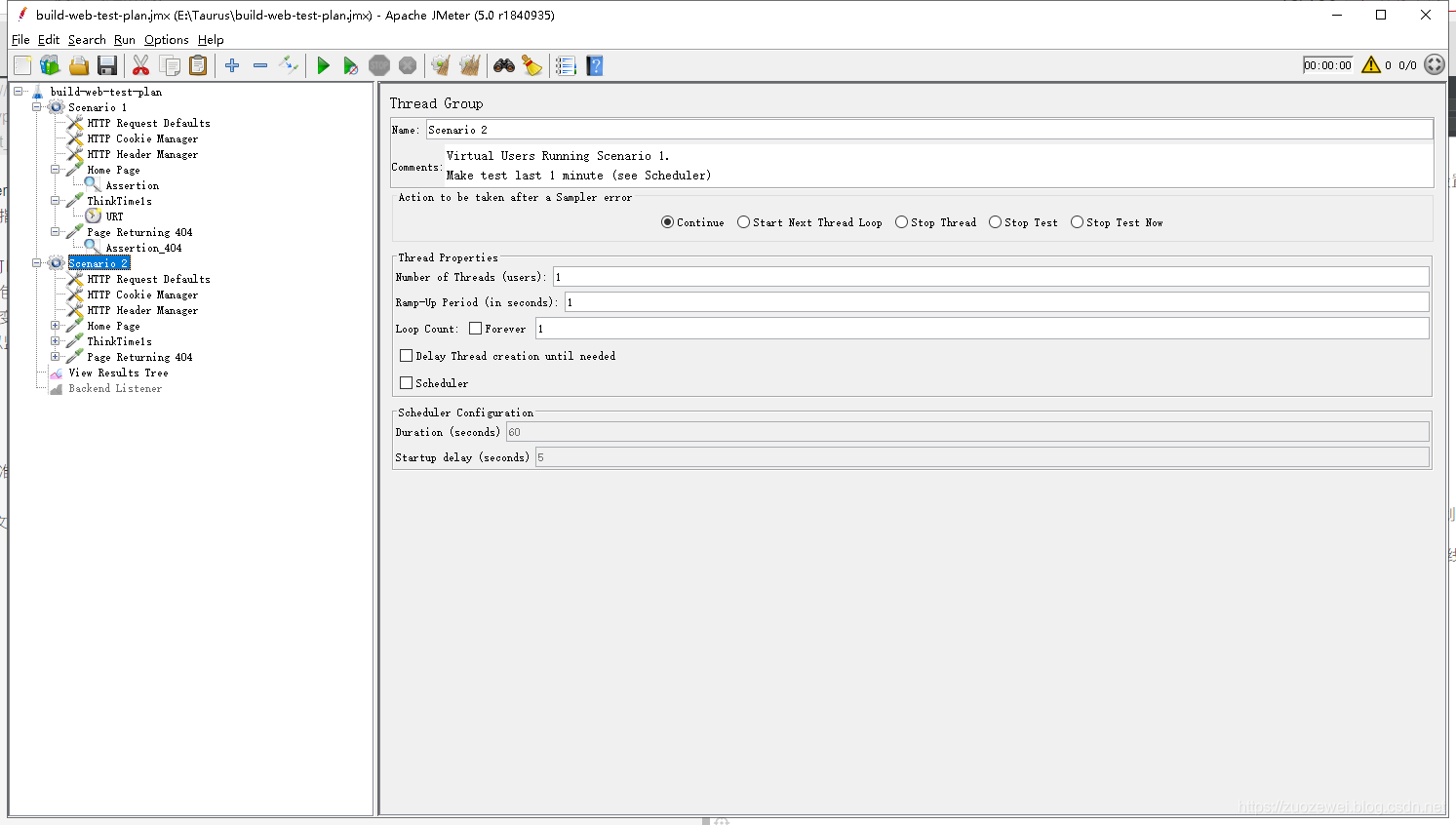
Task: Select HTTP Header Manager under Scenario 2
Action: (x=142, y=310)
